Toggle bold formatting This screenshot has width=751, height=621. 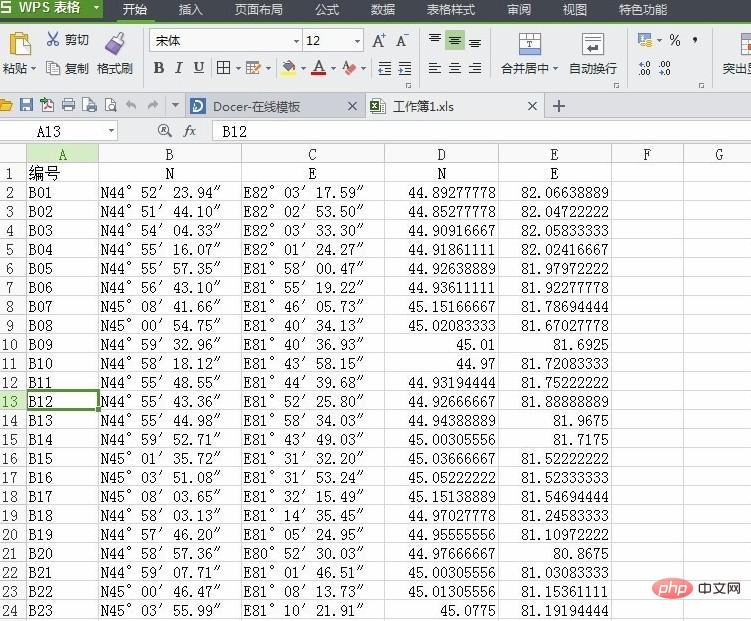pyautogui.click(x=159, y=68)
